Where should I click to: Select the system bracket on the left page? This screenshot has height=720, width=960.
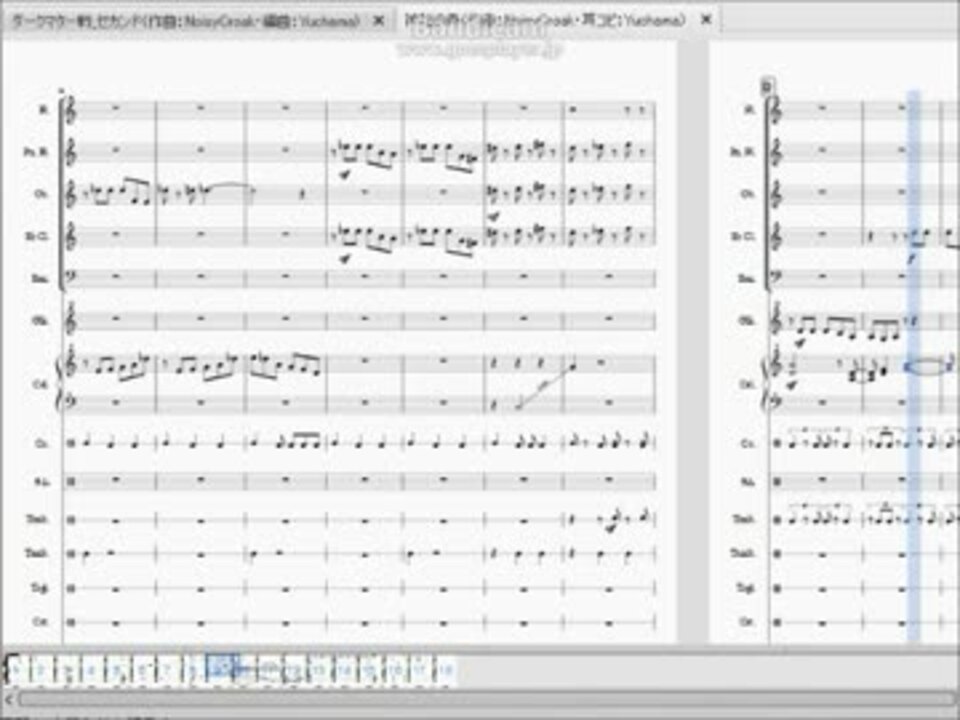61,192
